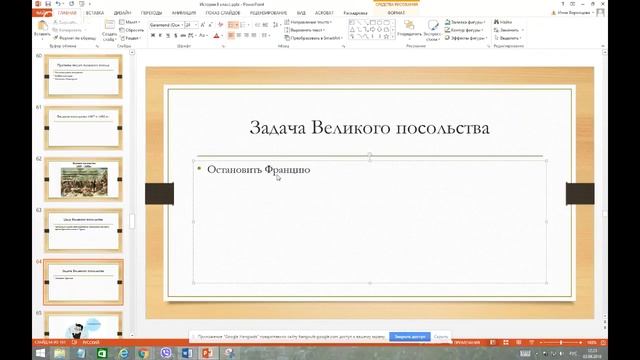
Task: Pick the rectangle shape in shapes gallery
Action: (x=373, y=22)
